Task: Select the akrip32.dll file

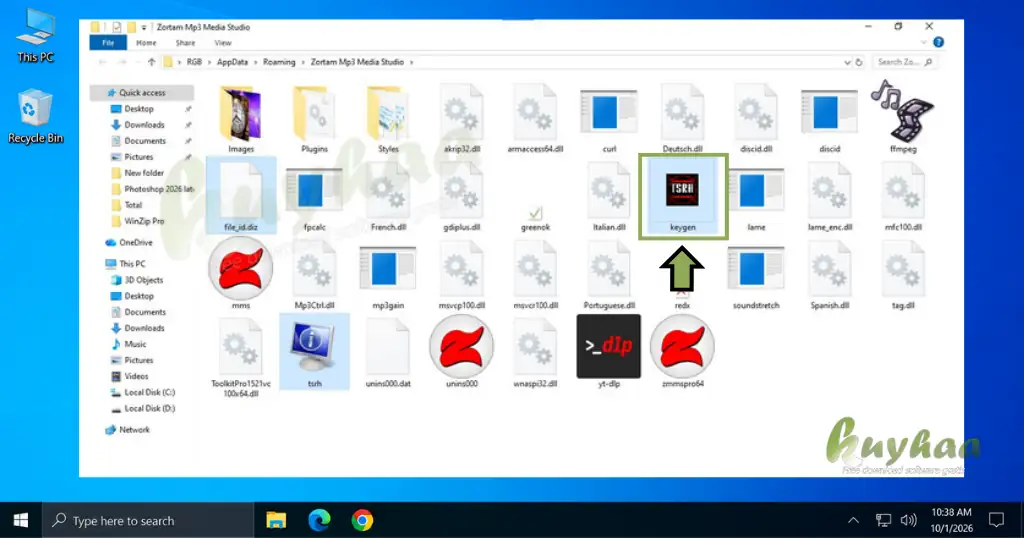Action: pyautogui.click(x=462, y=114)
